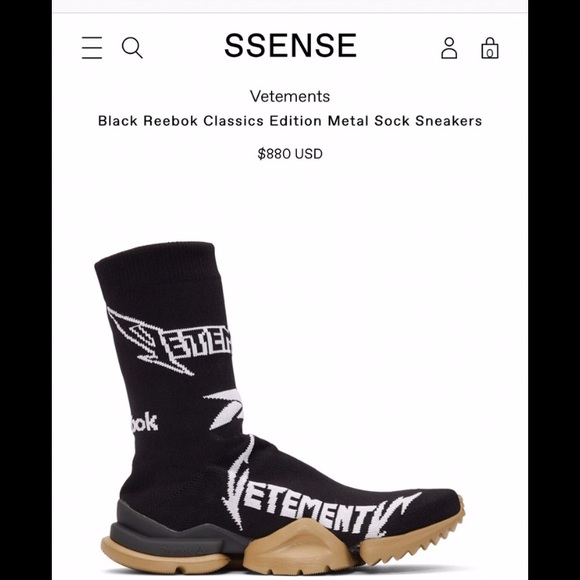This screenshot has height=580, width=580.
Task: Click the Reebok wordmark on the heel
Action: (144, 423)
